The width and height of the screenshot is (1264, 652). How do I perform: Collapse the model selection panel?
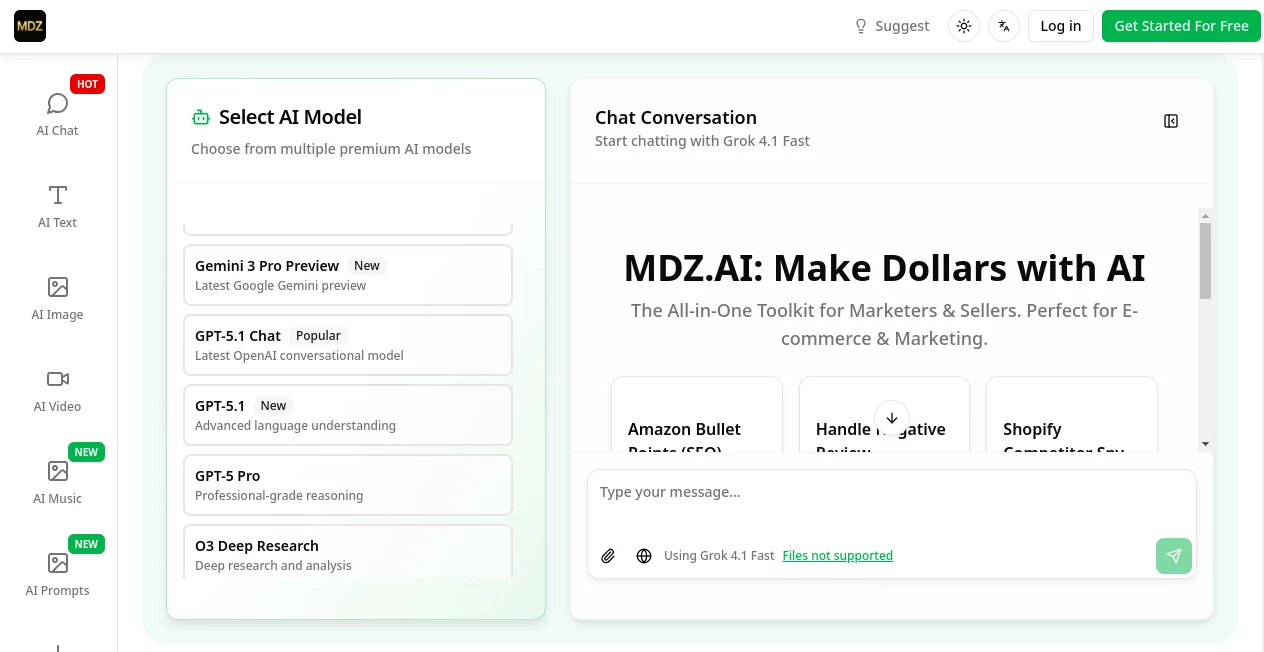click(1171, 121)
